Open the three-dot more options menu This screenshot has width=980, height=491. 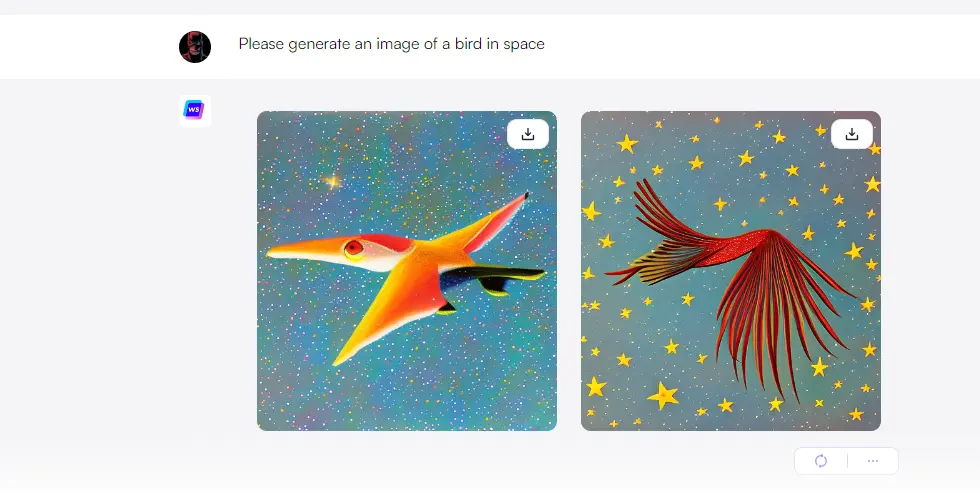(x=872, y=461)
